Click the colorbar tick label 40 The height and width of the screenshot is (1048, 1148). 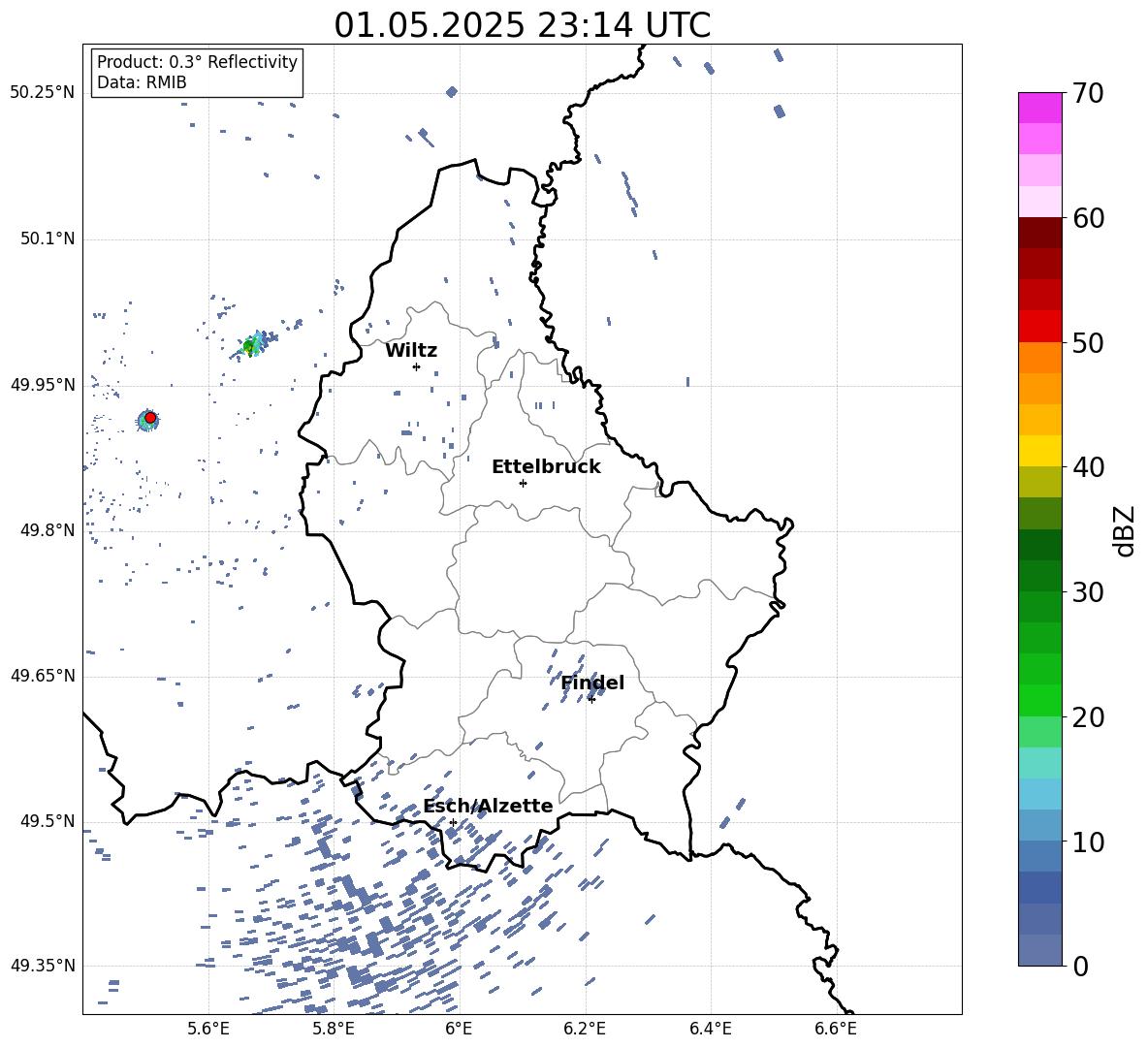(x=1088, y=467)
